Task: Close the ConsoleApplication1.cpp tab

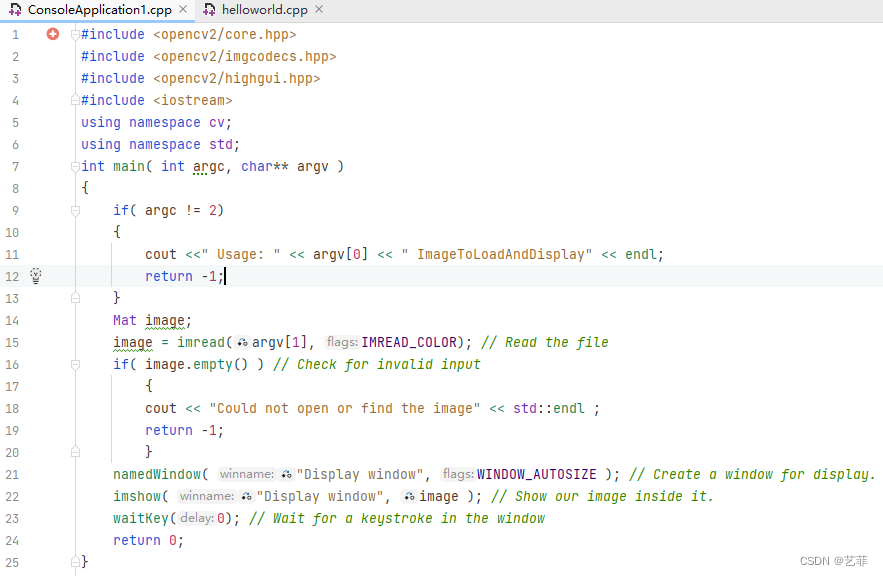Action: (x=183, y=10)
